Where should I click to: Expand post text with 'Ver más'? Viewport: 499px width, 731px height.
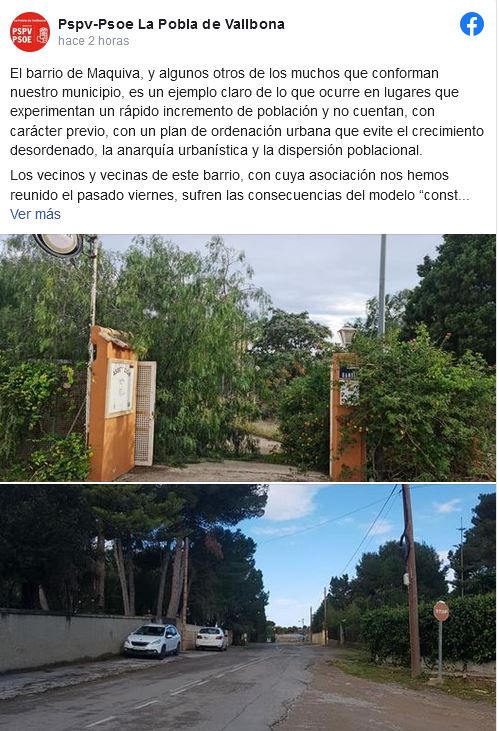[35, 214]
